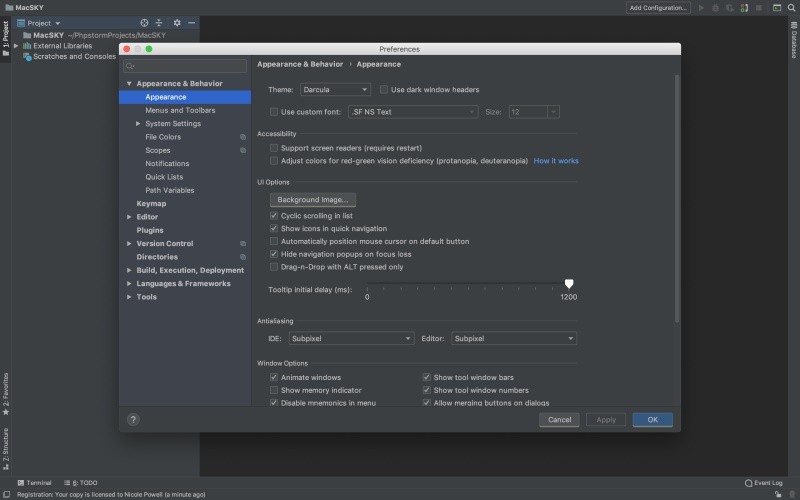Open the Z: Structure side tab
This screenshot has width=800, height=500.
6,449
